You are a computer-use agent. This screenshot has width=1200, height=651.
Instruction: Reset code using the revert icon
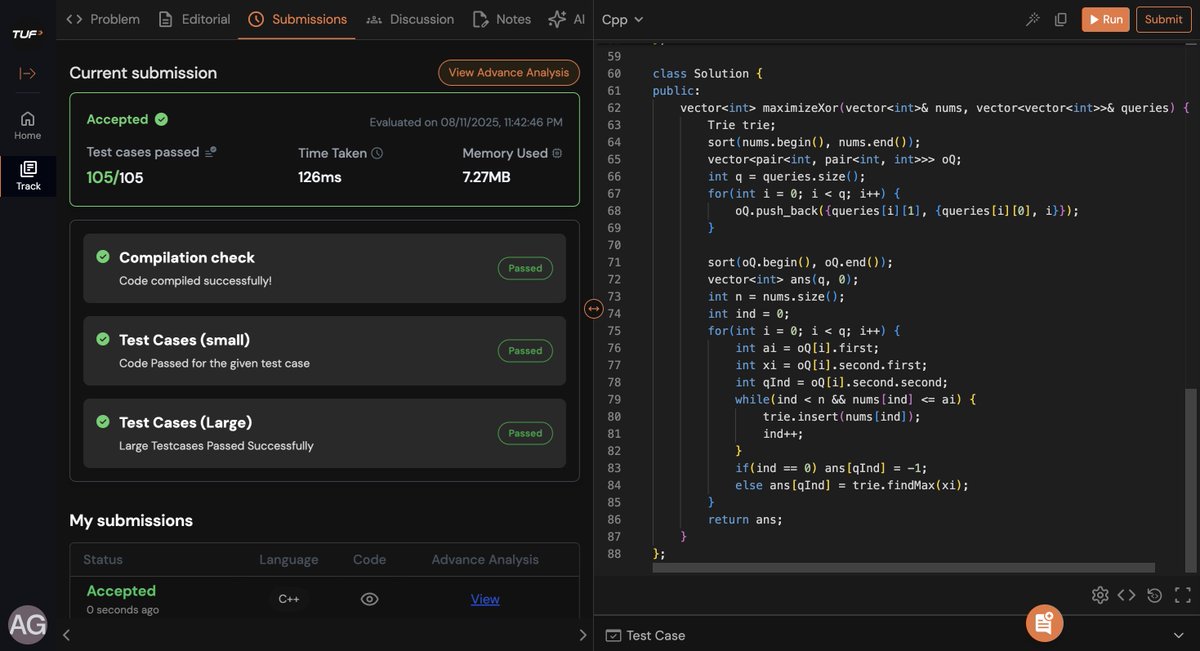(1152, 594)
